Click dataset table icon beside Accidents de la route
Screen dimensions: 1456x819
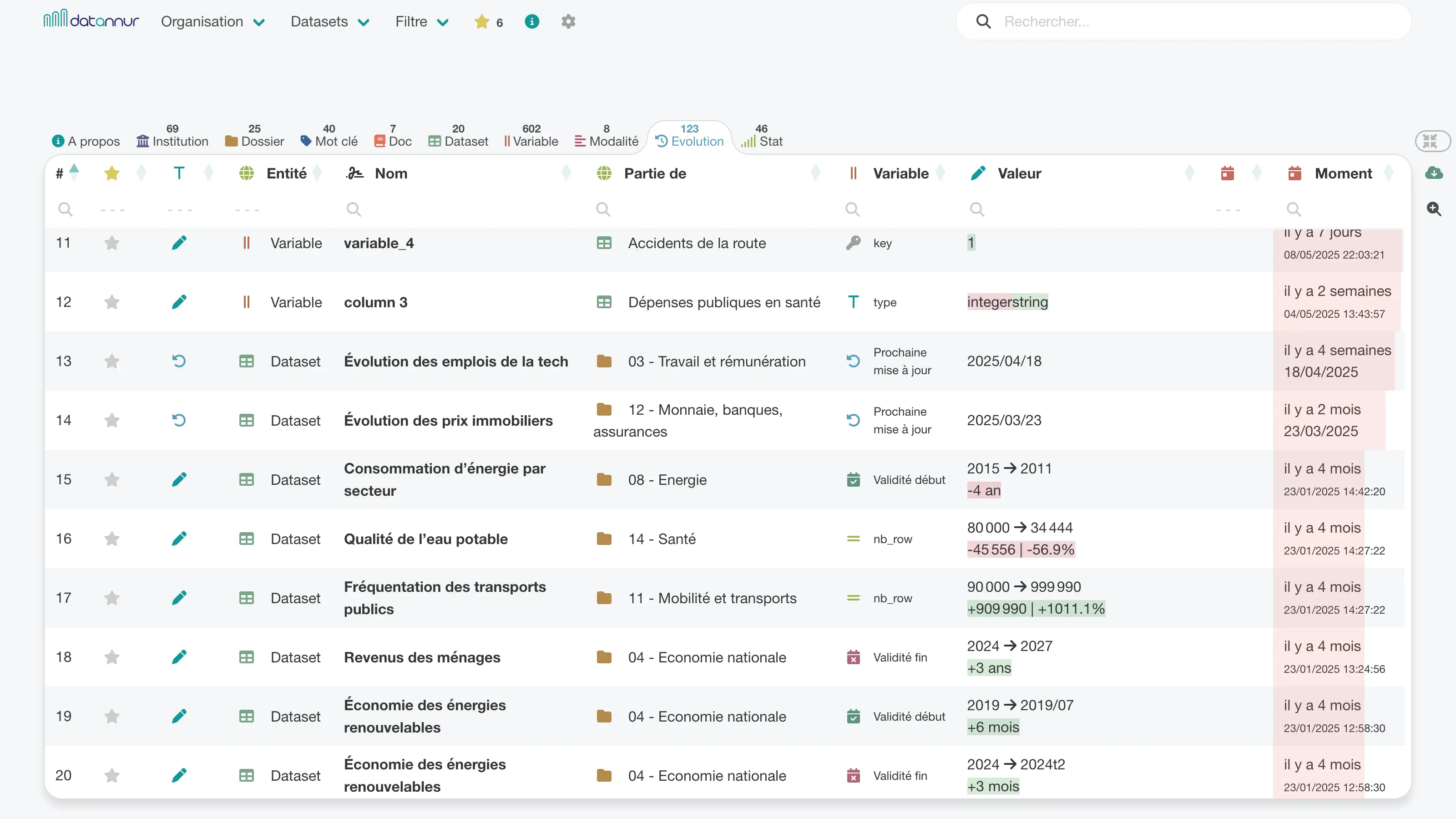[x=604, y=243]
